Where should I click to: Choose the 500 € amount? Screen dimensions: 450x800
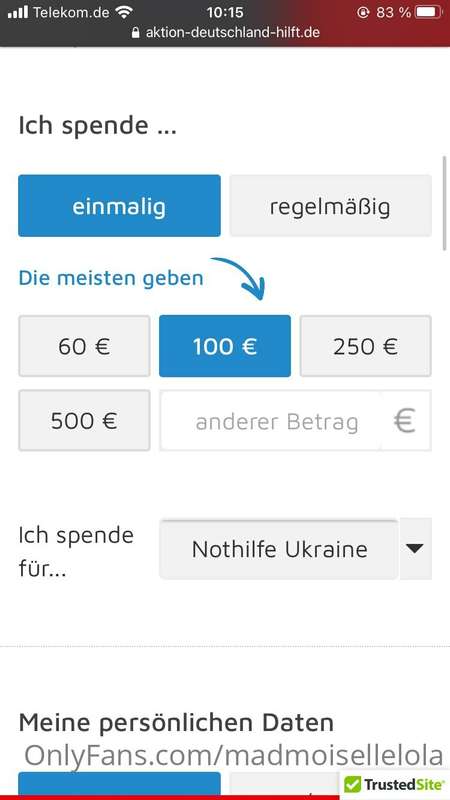tap(84, 421)
